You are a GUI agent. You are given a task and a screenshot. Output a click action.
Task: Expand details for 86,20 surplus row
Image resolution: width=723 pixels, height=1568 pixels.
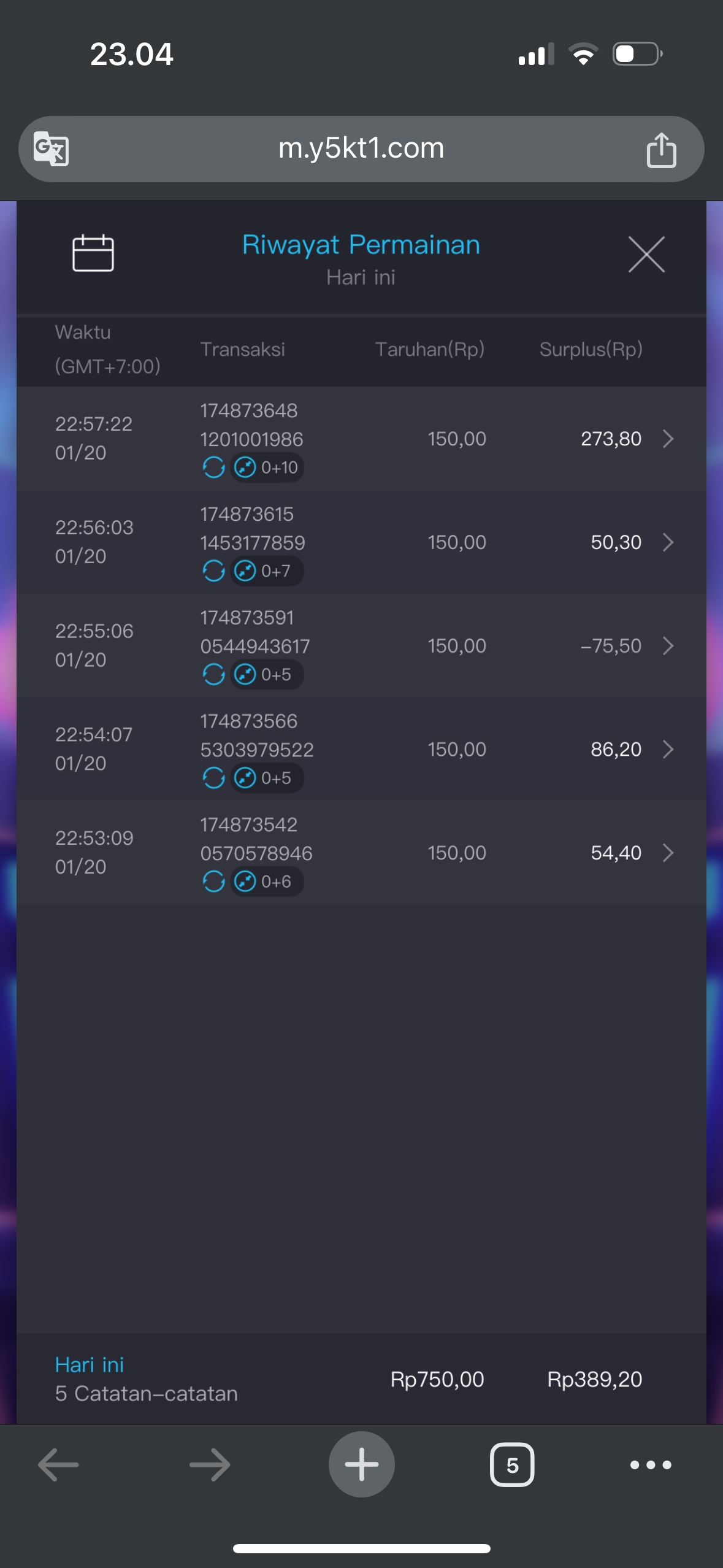coord(668,749)
